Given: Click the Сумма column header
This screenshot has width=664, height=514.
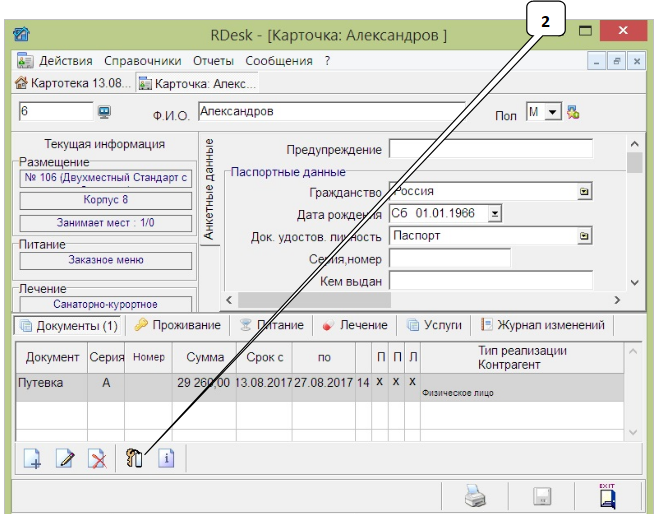Looking at the screenshot, I should click(x=205, y=357).
